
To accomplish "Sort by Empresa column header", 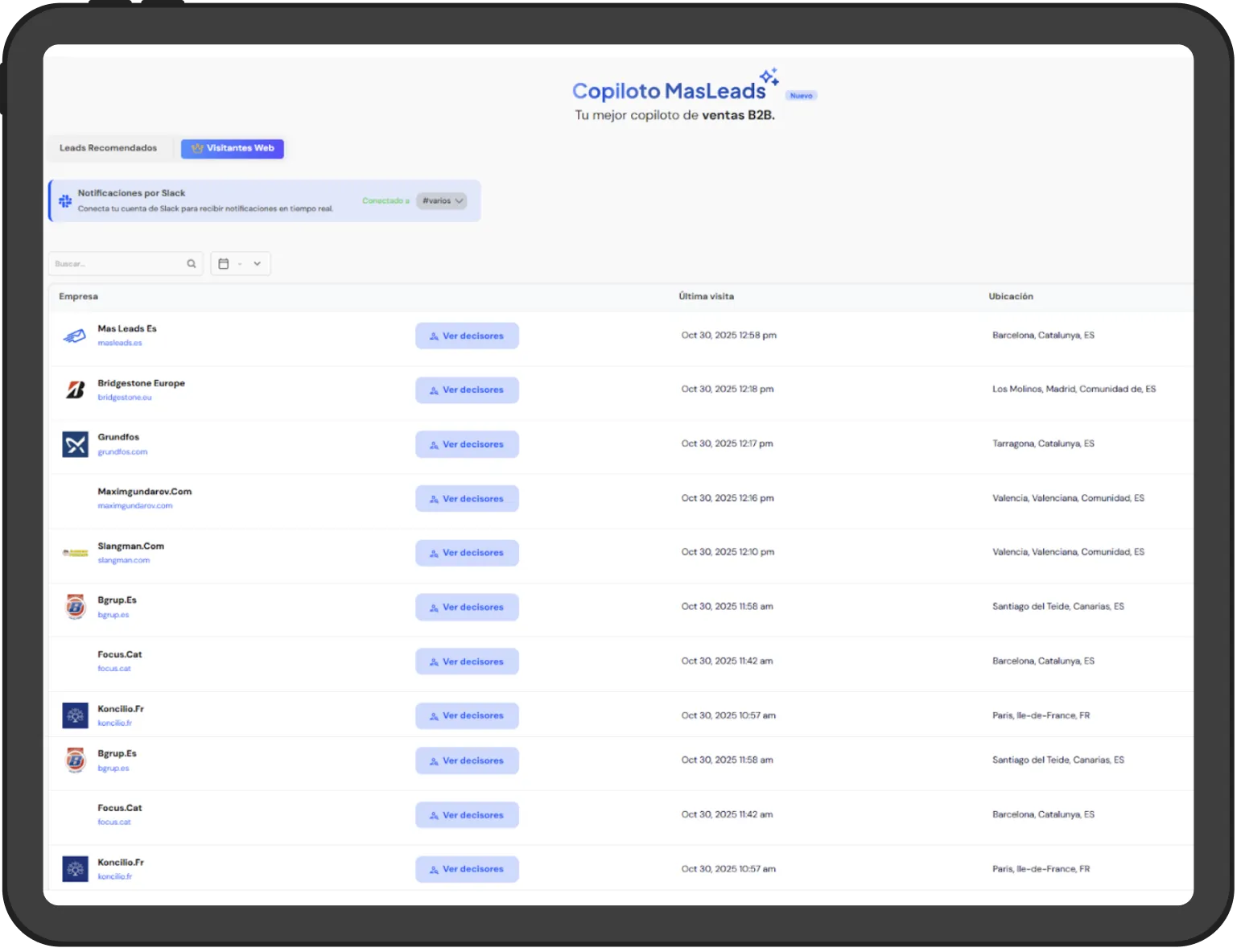I will (78, 297).
